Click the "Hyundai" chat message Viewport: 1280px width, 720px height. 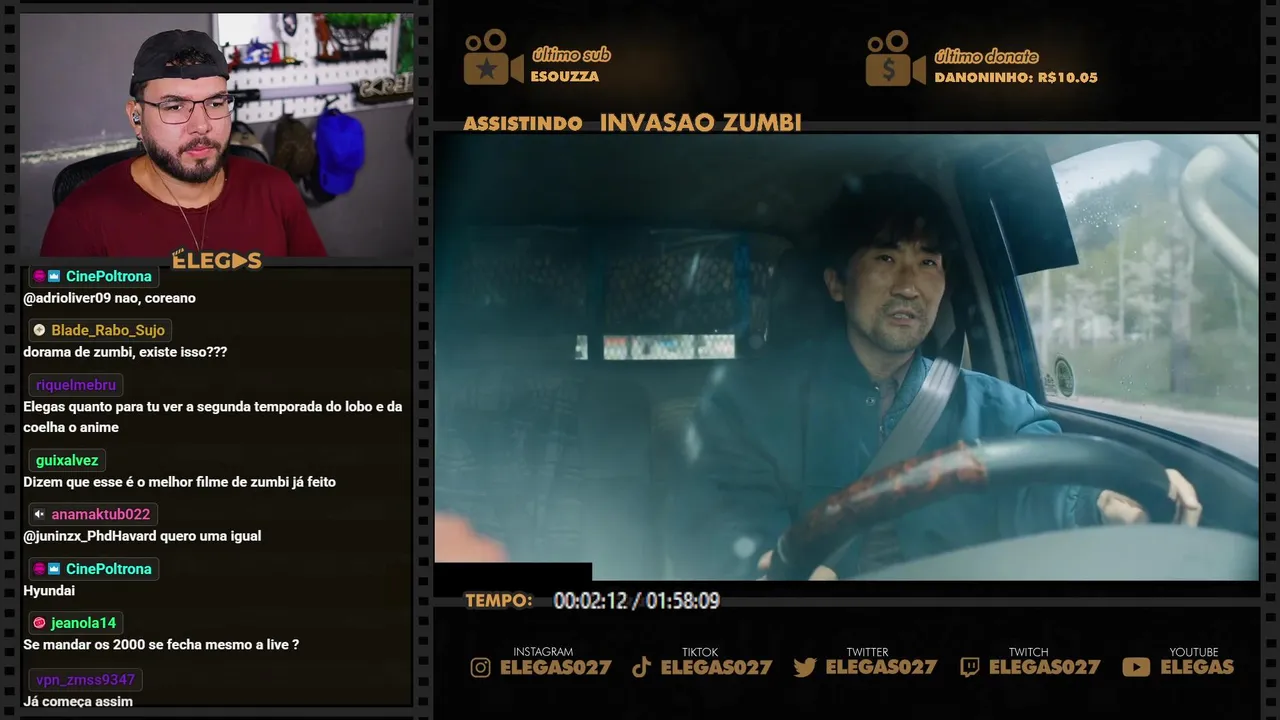[49, 591]
